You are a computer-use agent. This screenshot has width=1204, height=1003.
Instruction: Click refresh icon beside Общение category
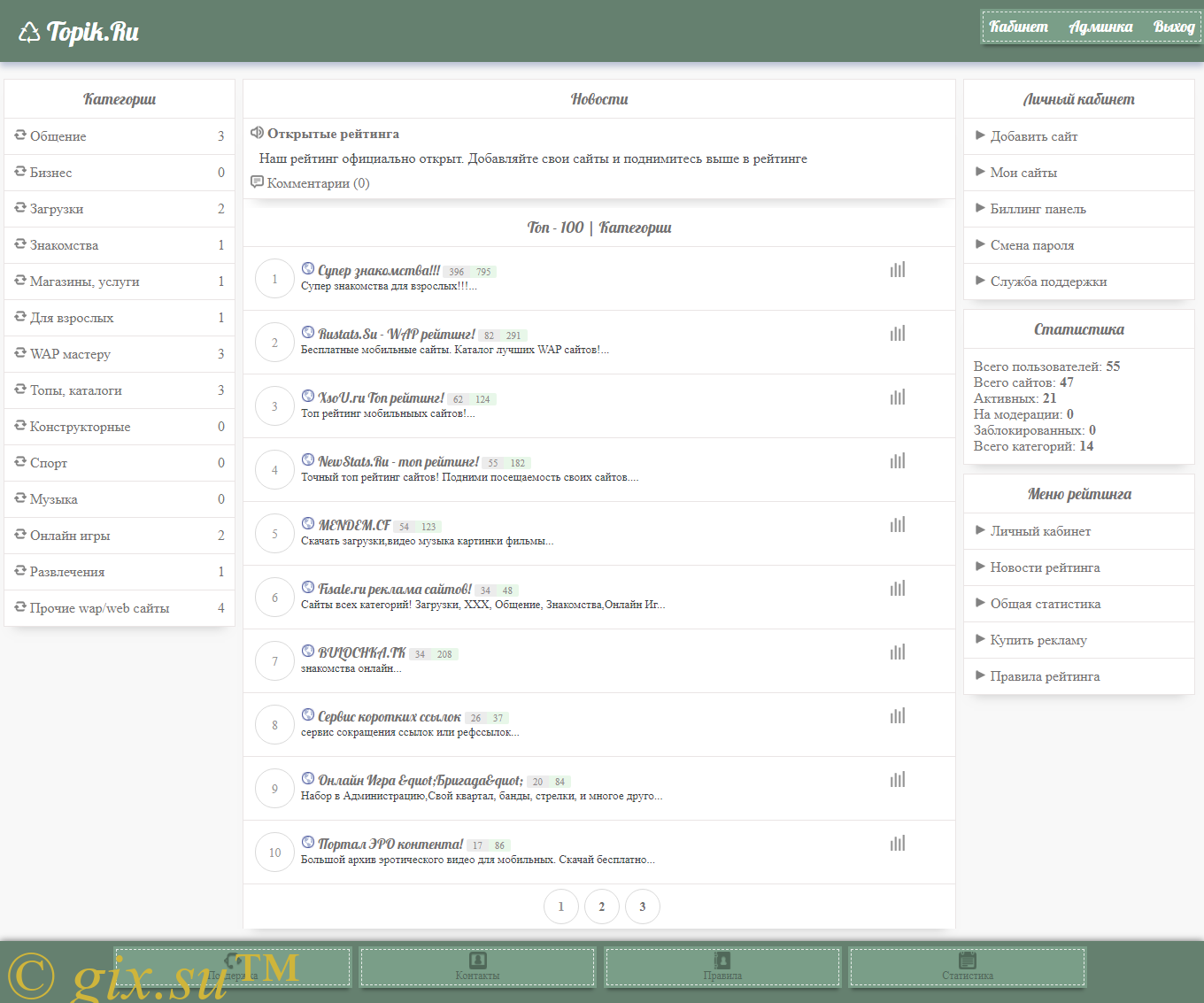[20, 135]
